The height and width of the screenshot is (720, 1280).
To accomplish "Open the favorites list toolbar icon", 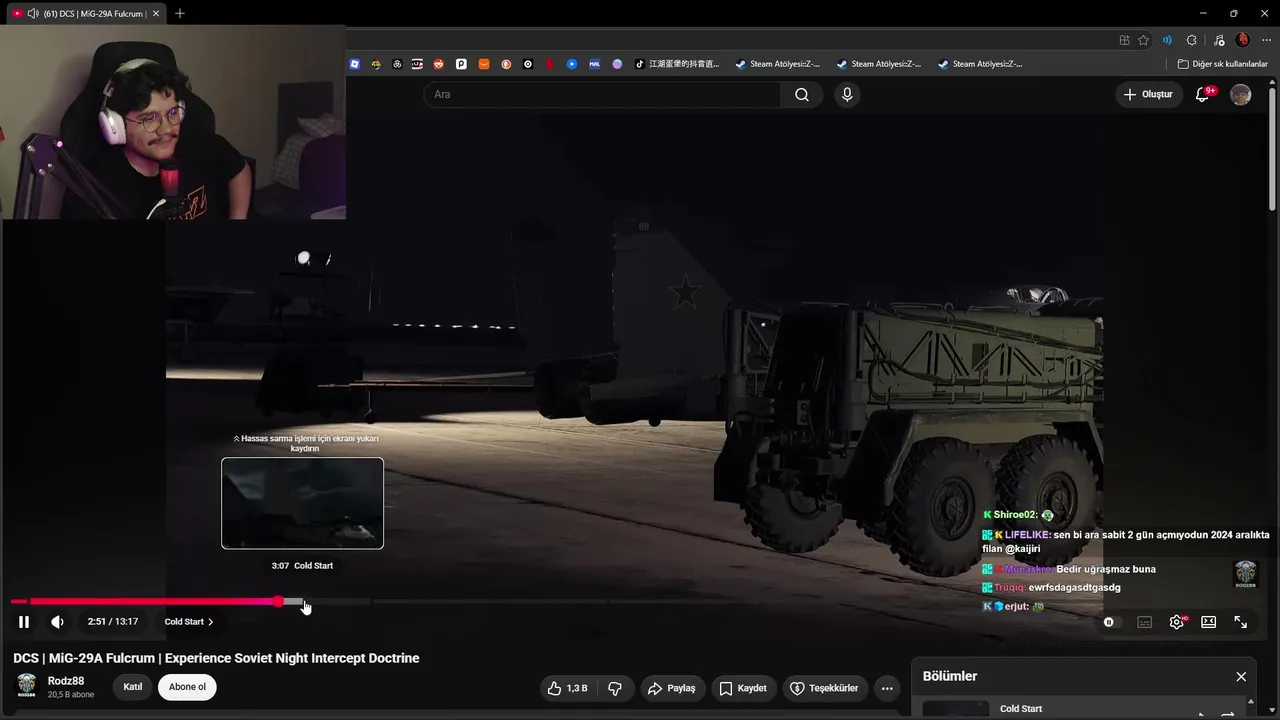I will point(1218,40).
